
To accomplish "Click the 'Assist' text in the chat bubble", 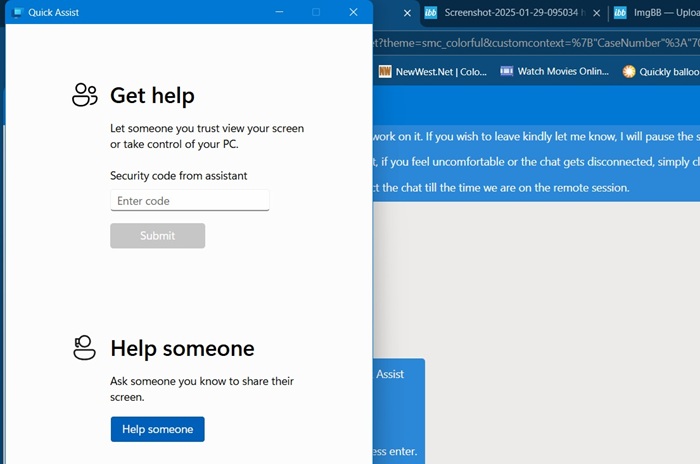I will click(x=389, y=374).
